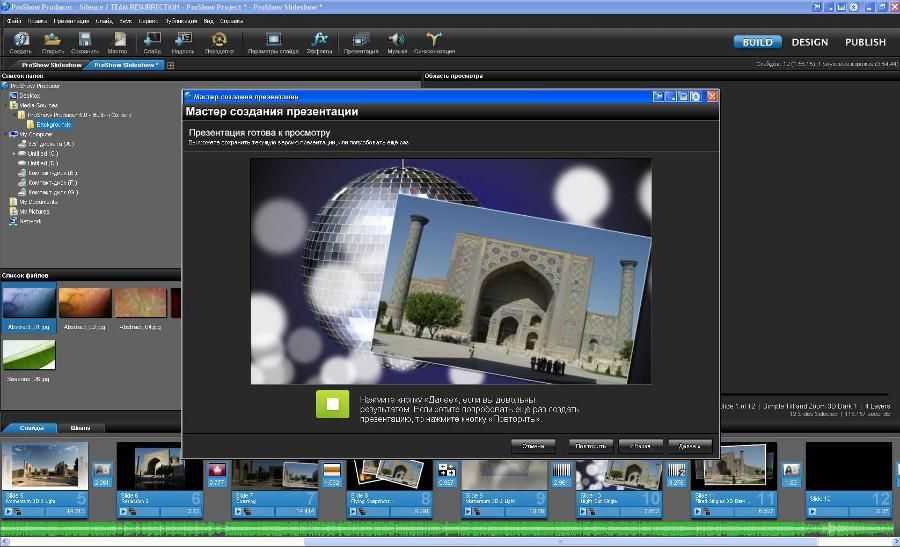Click the horizontal timeline scrollbar
The width and height of the screenshot is (900, 547).
pyautogui.click(x=560, y=542)
